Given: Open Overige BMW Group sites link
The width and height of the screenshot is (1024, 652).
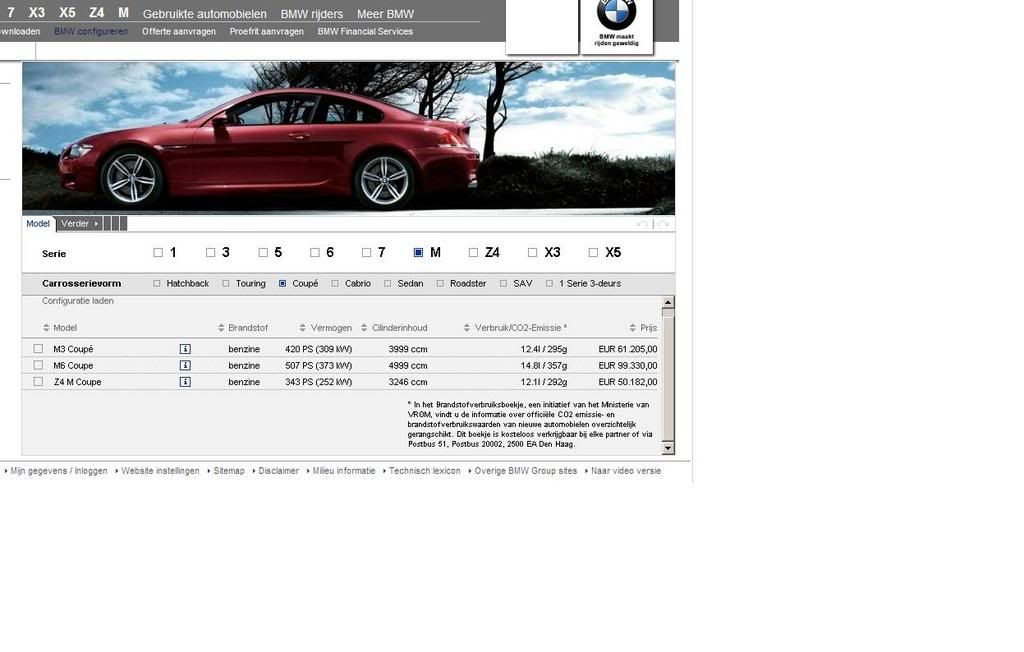Looking at the screenshot, I should point(526,471).
